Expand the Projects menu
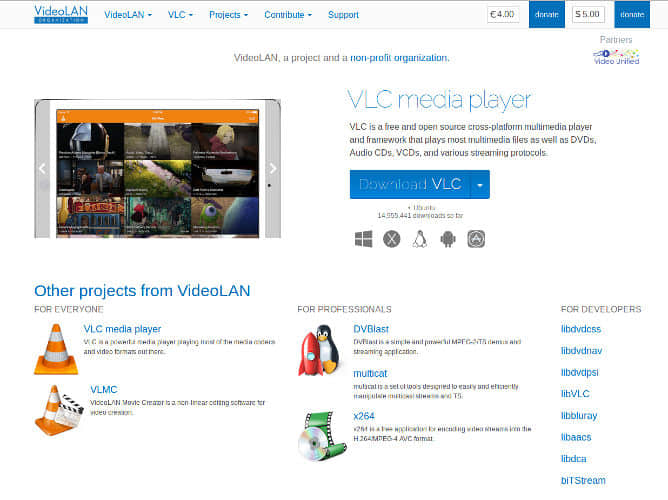668x500 pixels. point(228,15)
